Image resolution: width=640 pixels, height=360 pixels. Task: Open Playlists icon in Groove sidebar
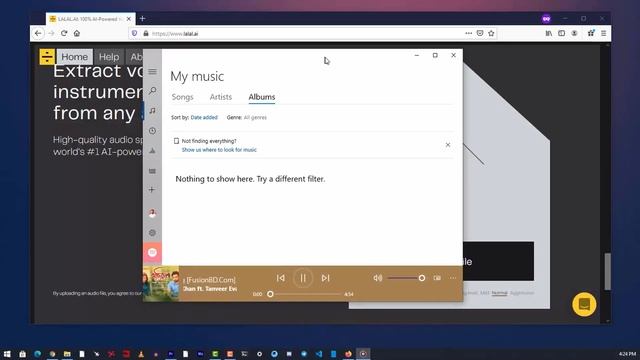(152, 171)
